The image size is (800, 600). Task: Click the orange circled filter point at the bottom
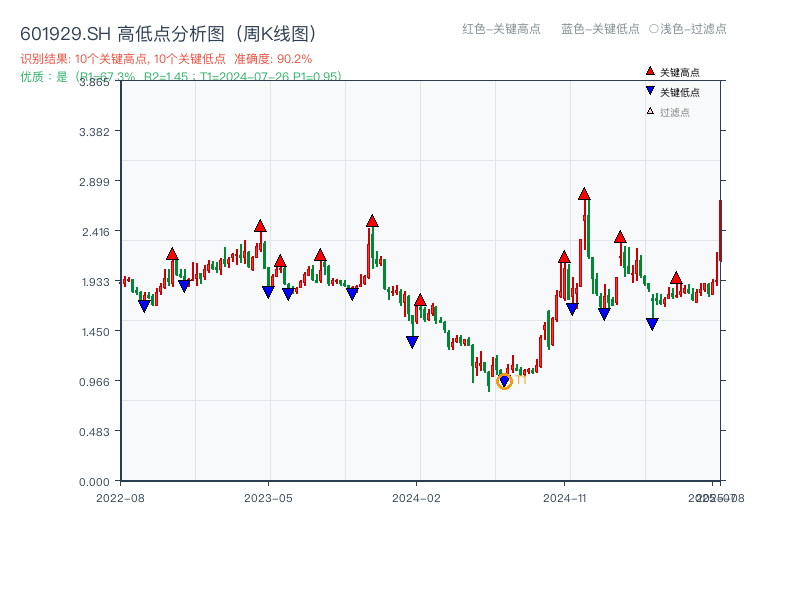click(503, 381)
